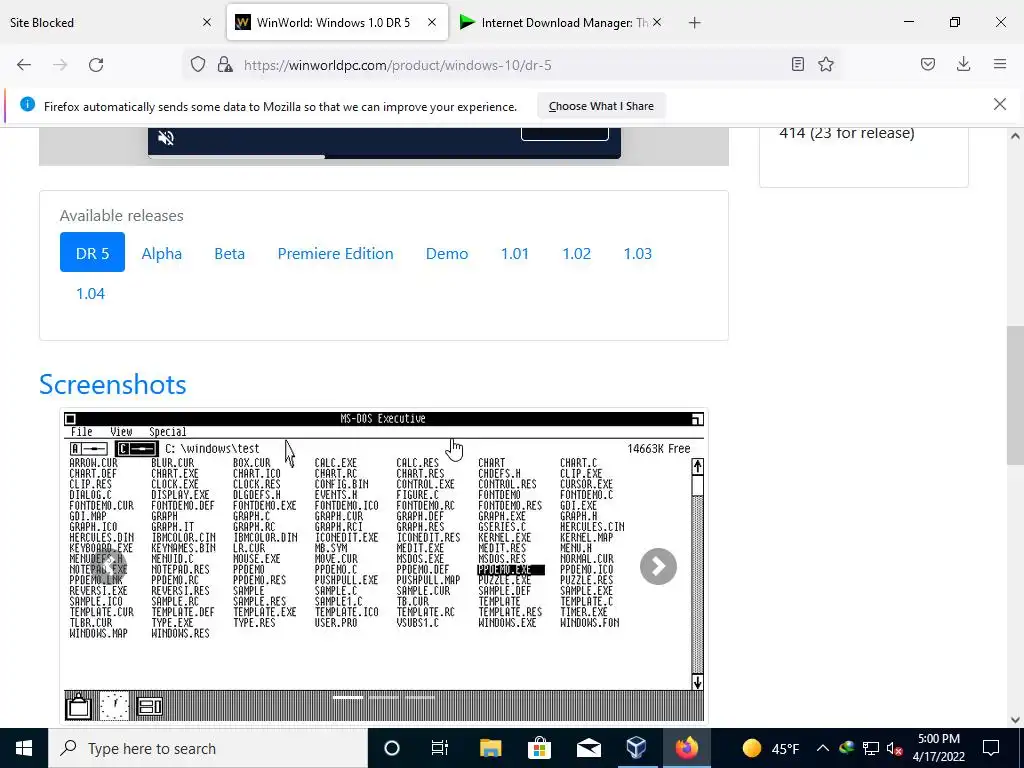The height and width of the screenshot is (768, 1024).
Task: Open the Demo release
Action: pyautogui.click(x=447, y=253)
